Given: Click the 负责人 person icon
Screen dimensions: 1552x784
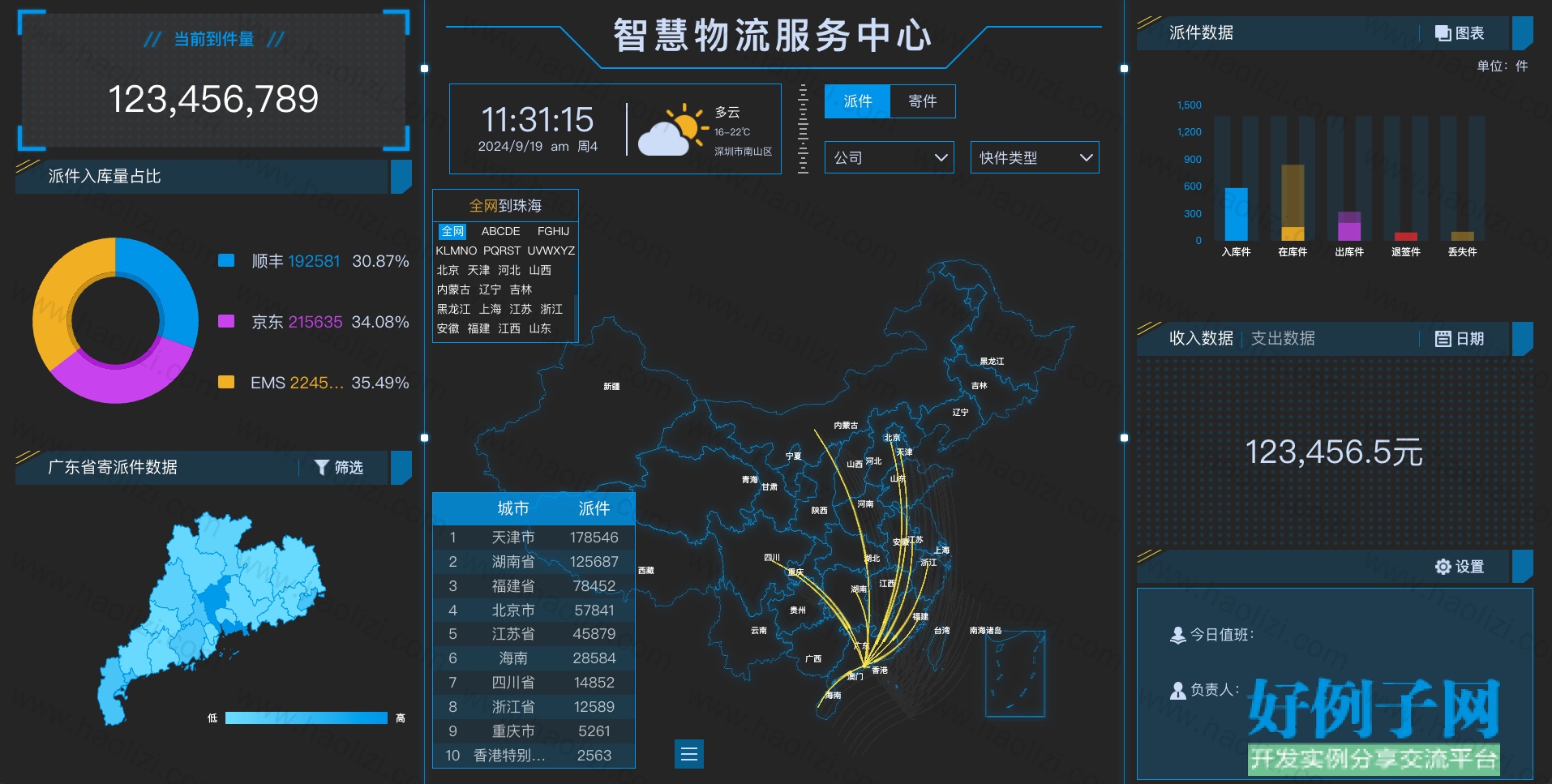Looking at the screenshot, I should [1178, 690].
